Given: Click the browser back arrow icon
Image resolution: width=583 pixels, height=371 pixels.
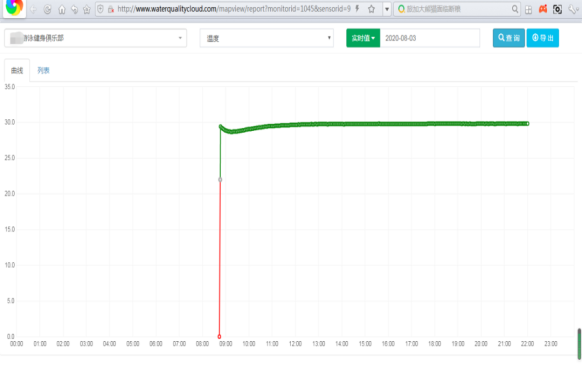Looking at the screenshot, I should click(x=33, y=9).
